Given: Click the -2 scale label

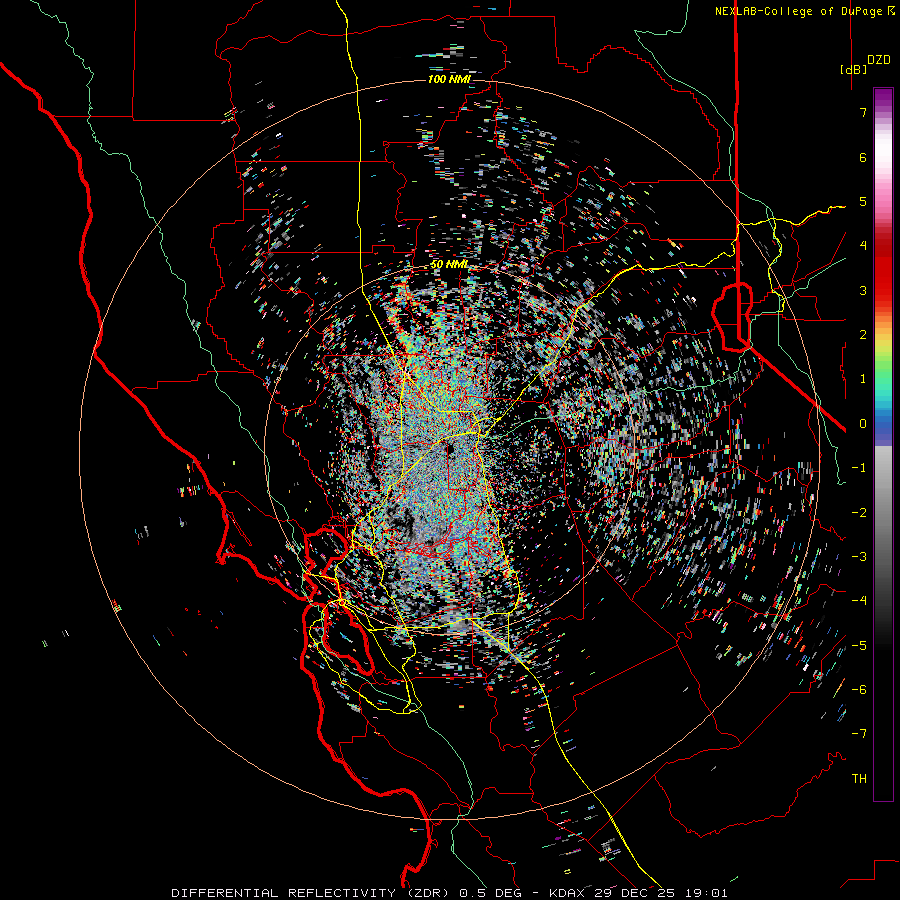Looking at the screenshot, I should coord(859,513).
